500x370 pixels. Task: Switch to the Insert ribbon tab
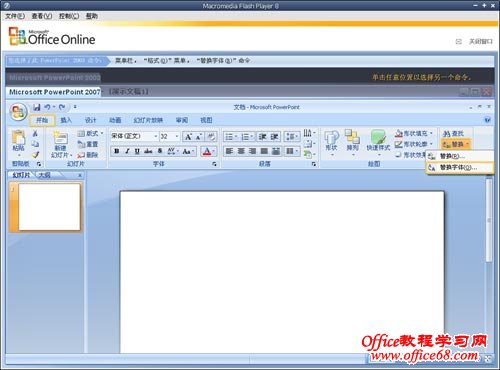click(x=66, y=120)
